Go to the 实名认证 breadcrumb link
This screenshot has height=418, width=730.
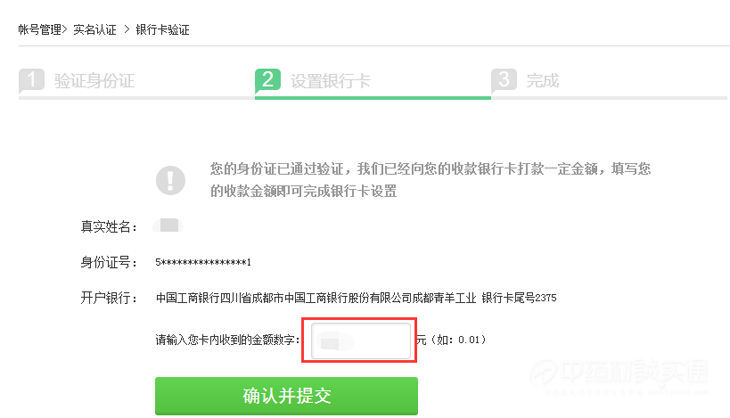[x=95, y=30]
